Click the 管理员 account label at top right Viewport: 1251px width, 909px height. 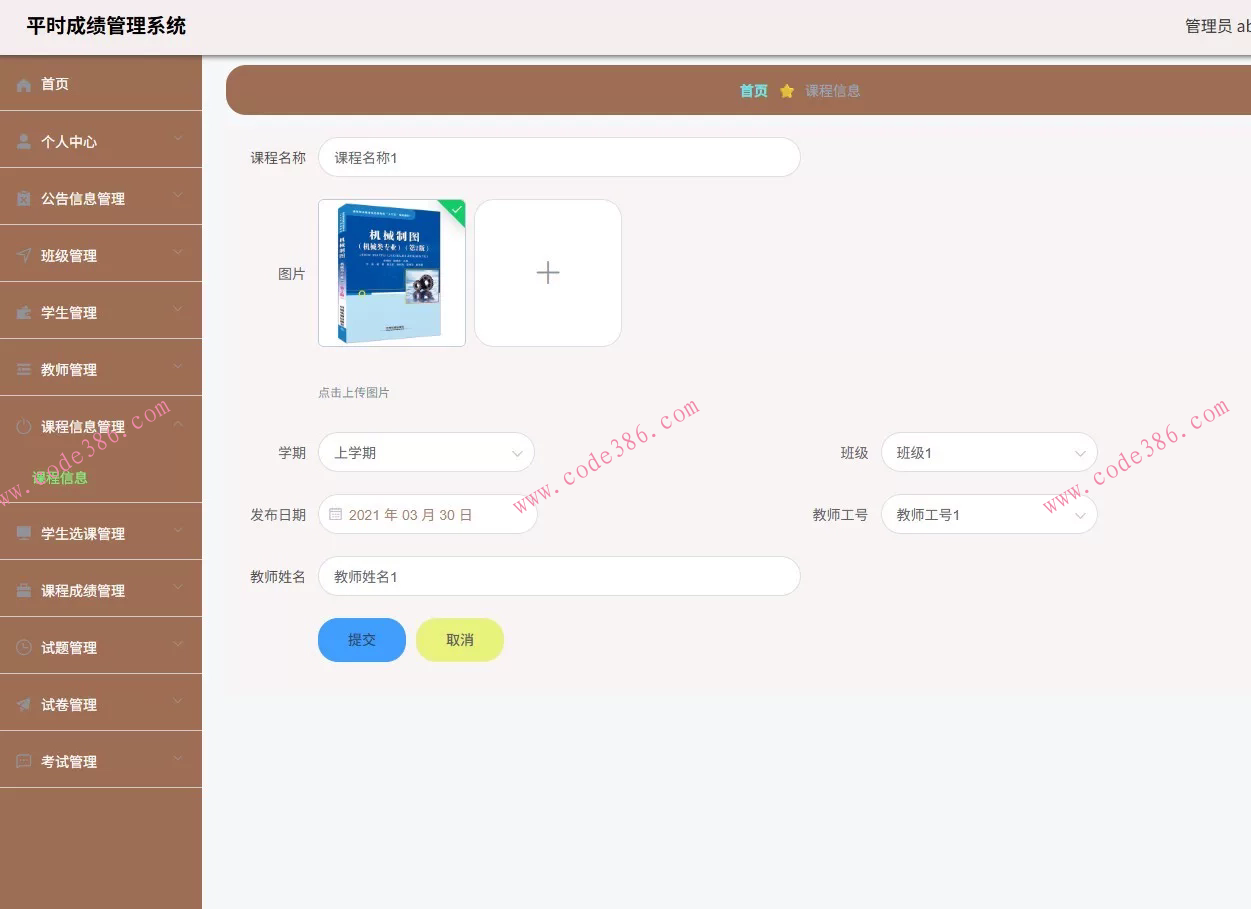[x=1210, y=26]
